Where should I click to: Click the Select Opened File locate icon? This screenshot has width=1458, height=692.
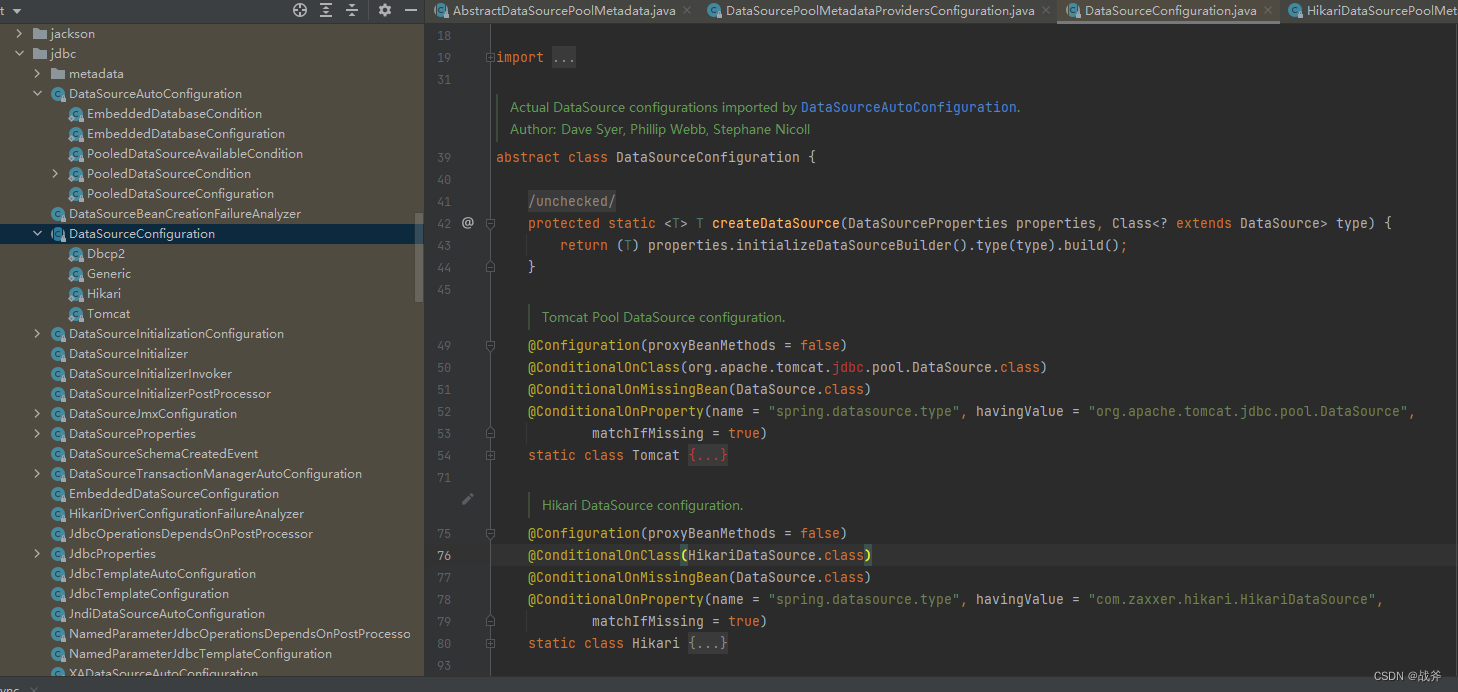(x=300, y=10)
